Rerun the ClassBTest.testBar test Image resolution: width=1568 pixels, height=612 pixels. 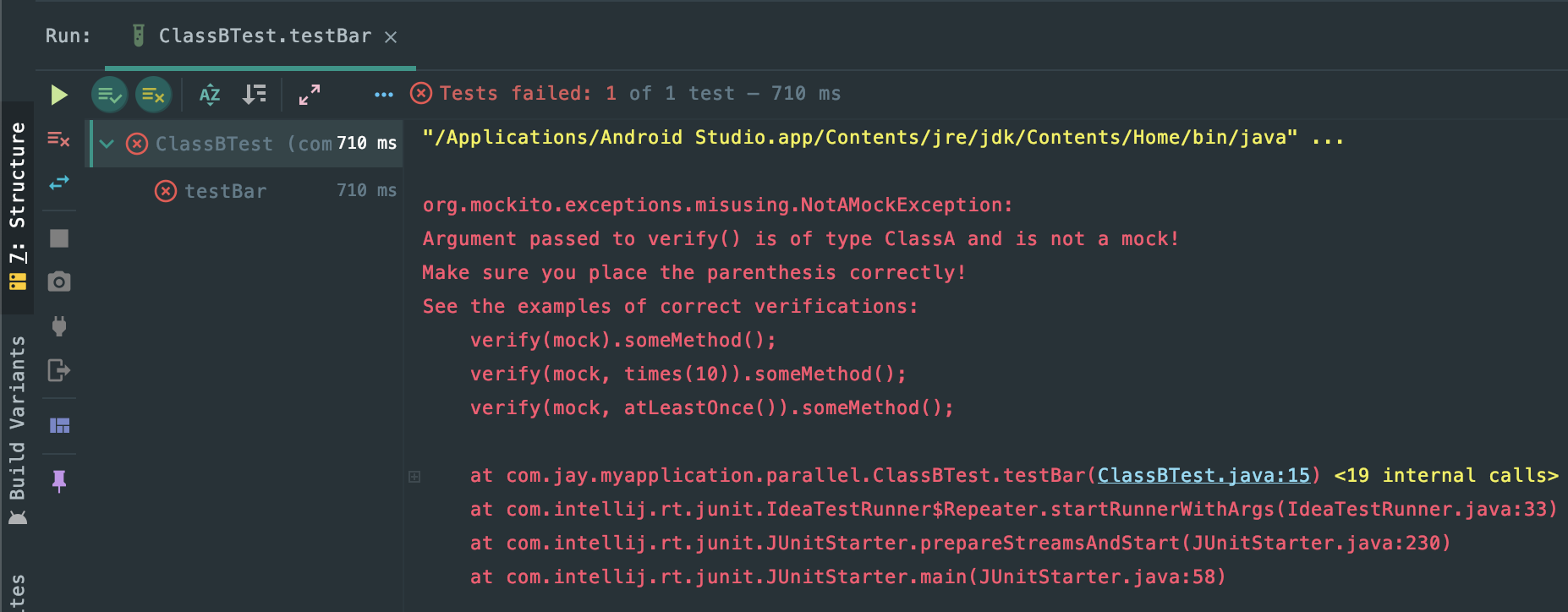pyautogui.click(x=58, y=95)
